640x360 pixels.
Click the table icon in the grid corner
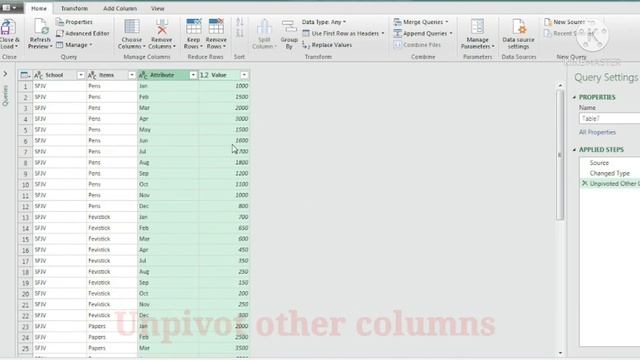pos(25,75)
